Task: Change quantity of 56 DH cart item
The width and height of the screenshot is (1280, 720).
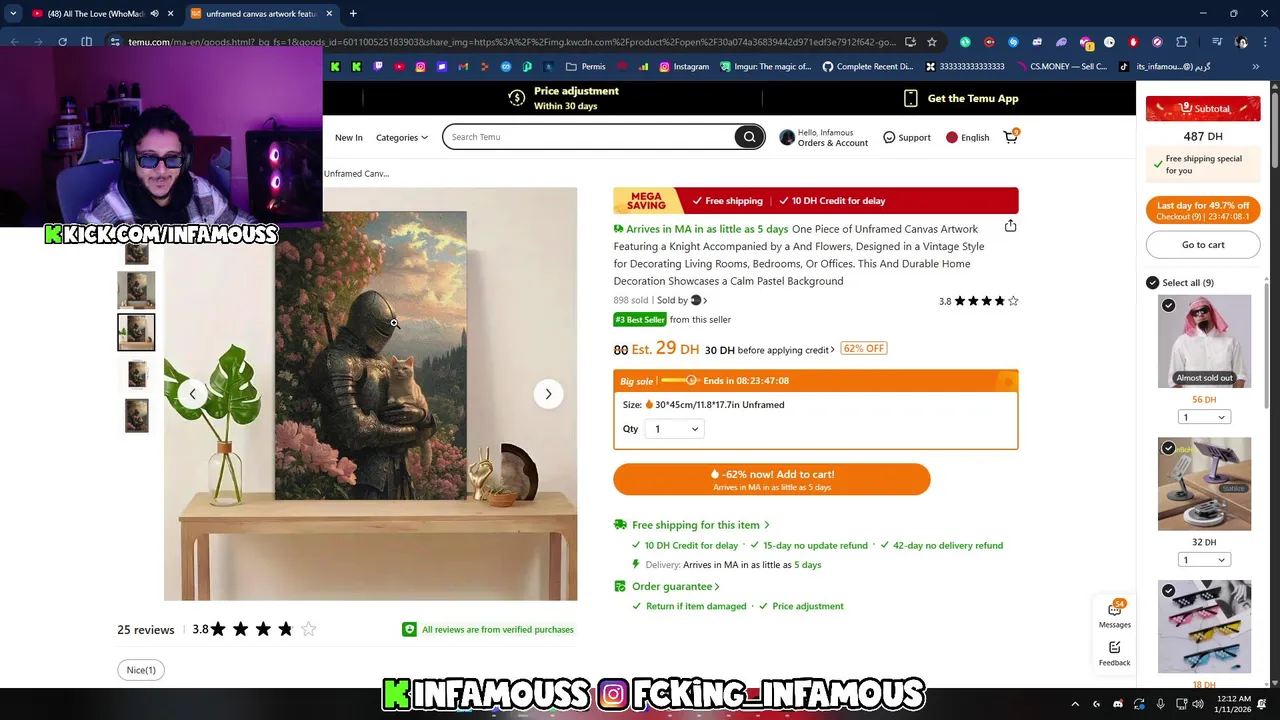Action: [1203, 417]
